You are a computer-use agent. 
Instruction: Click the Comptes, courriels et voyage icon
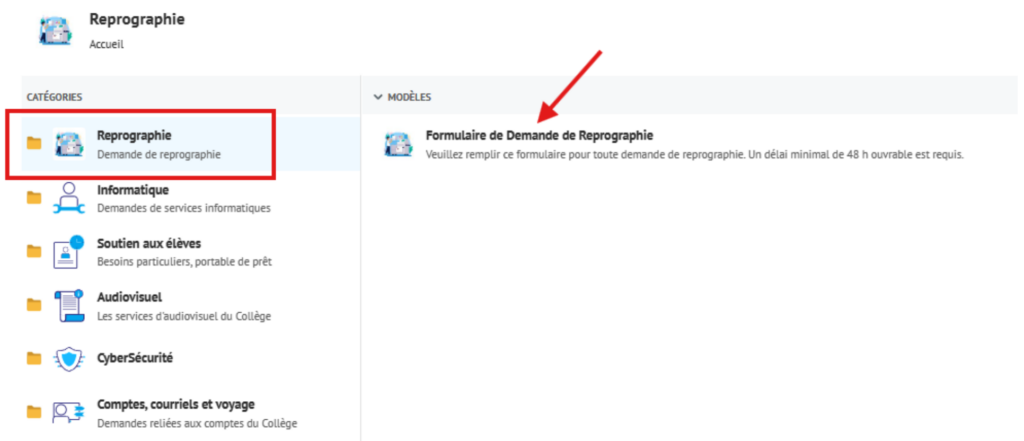coord(69,411)
